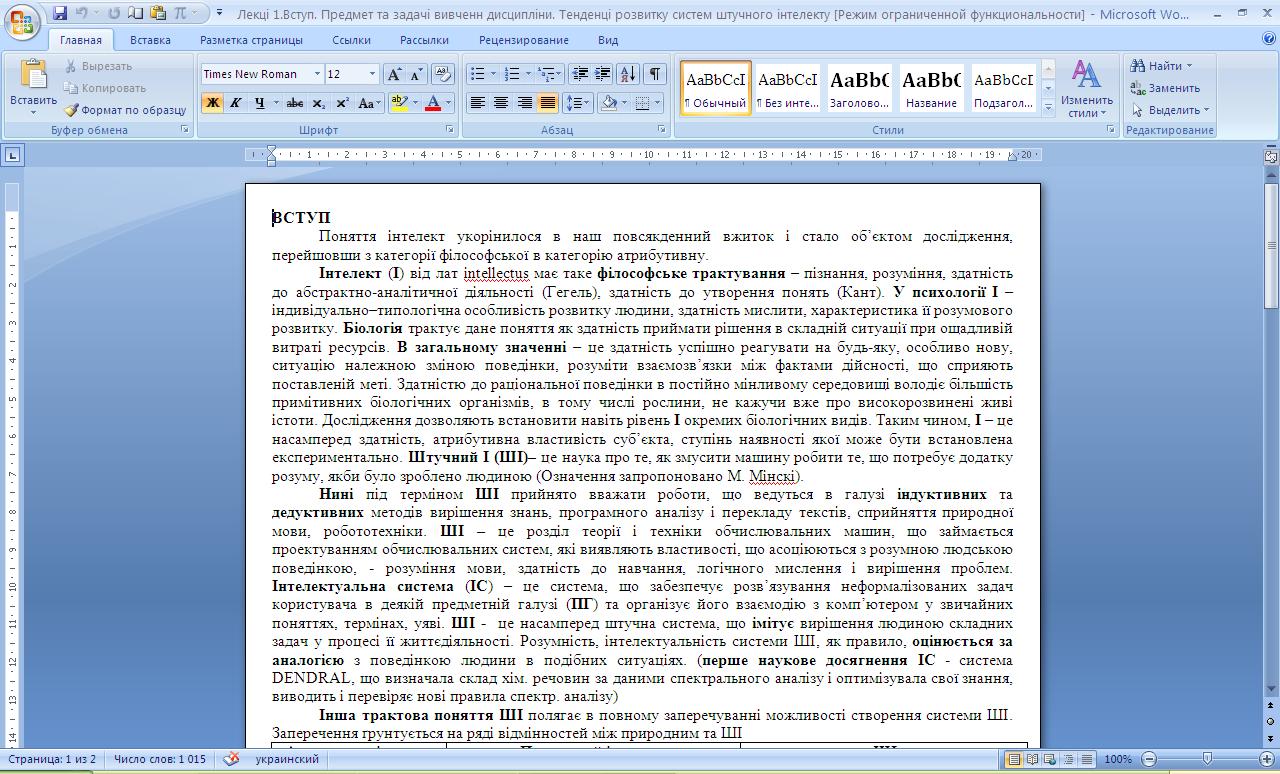This screenshot has width=1280, height=774.
Task: Align text left
Action: coord(478,103)
